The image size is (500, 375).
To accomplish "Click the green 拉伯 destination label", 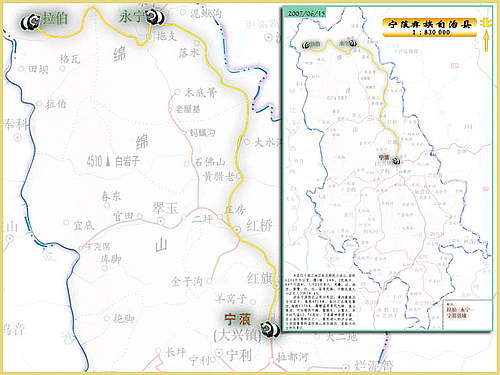I will click(55, 18).
